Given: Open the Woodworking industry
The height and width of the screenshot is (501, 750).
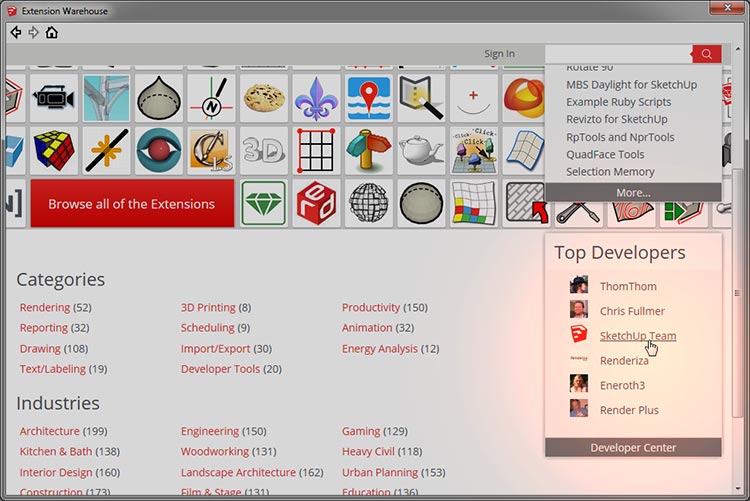Looking at the screenshot, I should (215, 451).
